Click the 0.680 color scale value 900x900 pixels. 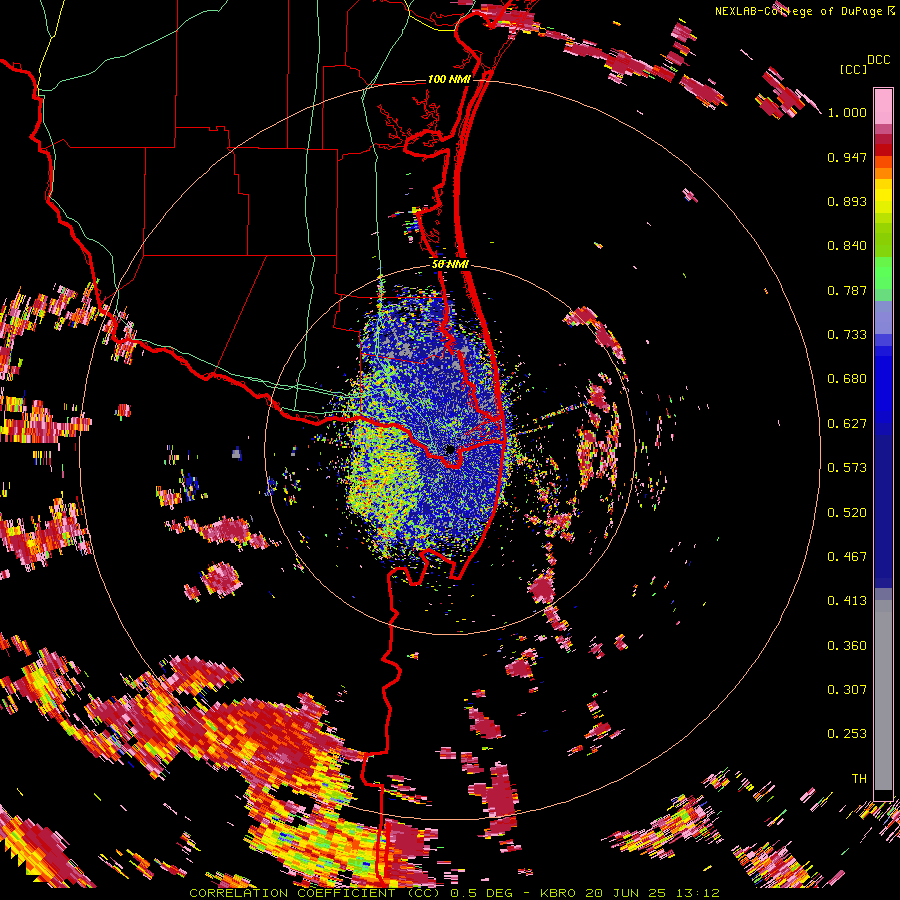tap(847, 379)
